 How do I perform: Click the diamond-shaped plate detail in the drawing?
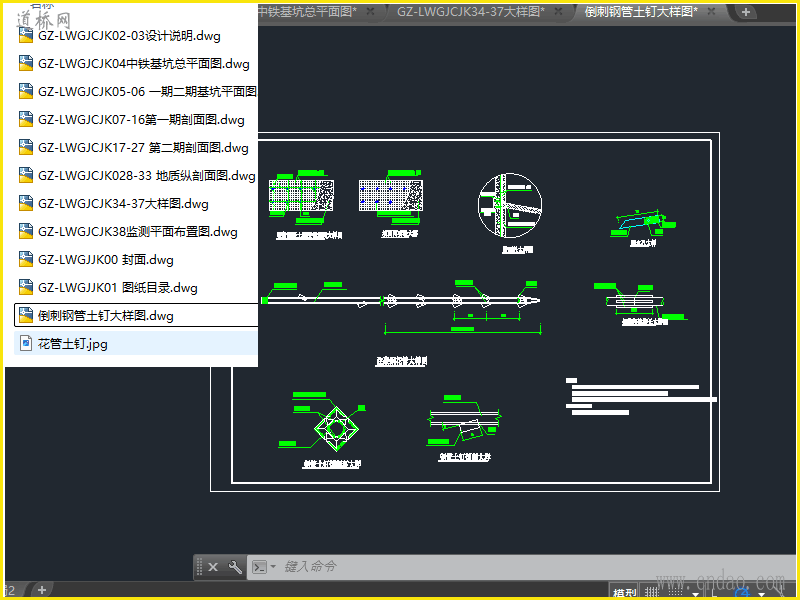click(336, 429)
